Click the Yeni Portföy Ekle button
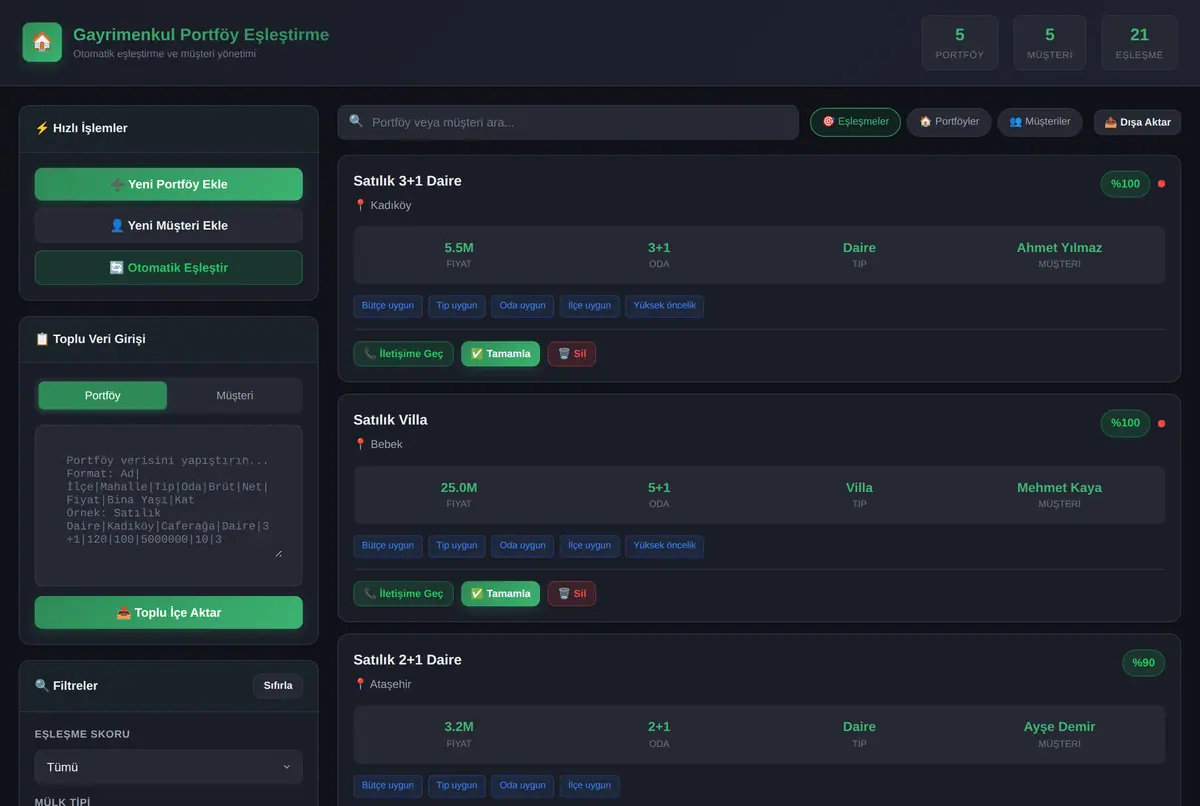The width and height of the screenshot is (1200, 806). tap(168, 184)
